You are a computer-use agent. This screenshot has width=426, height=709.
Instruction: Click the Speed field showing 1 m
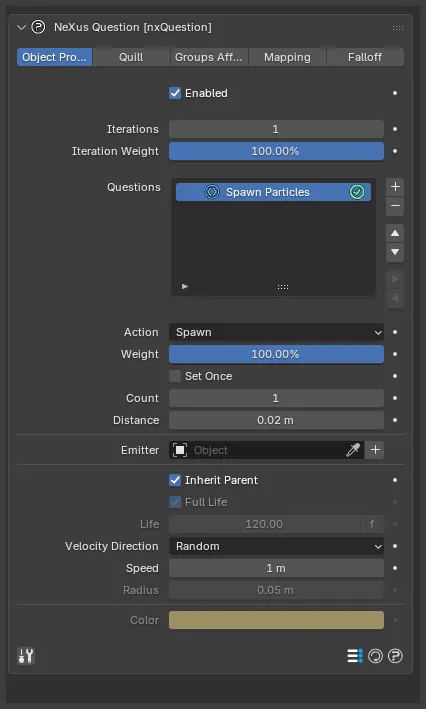pos(276,568)
